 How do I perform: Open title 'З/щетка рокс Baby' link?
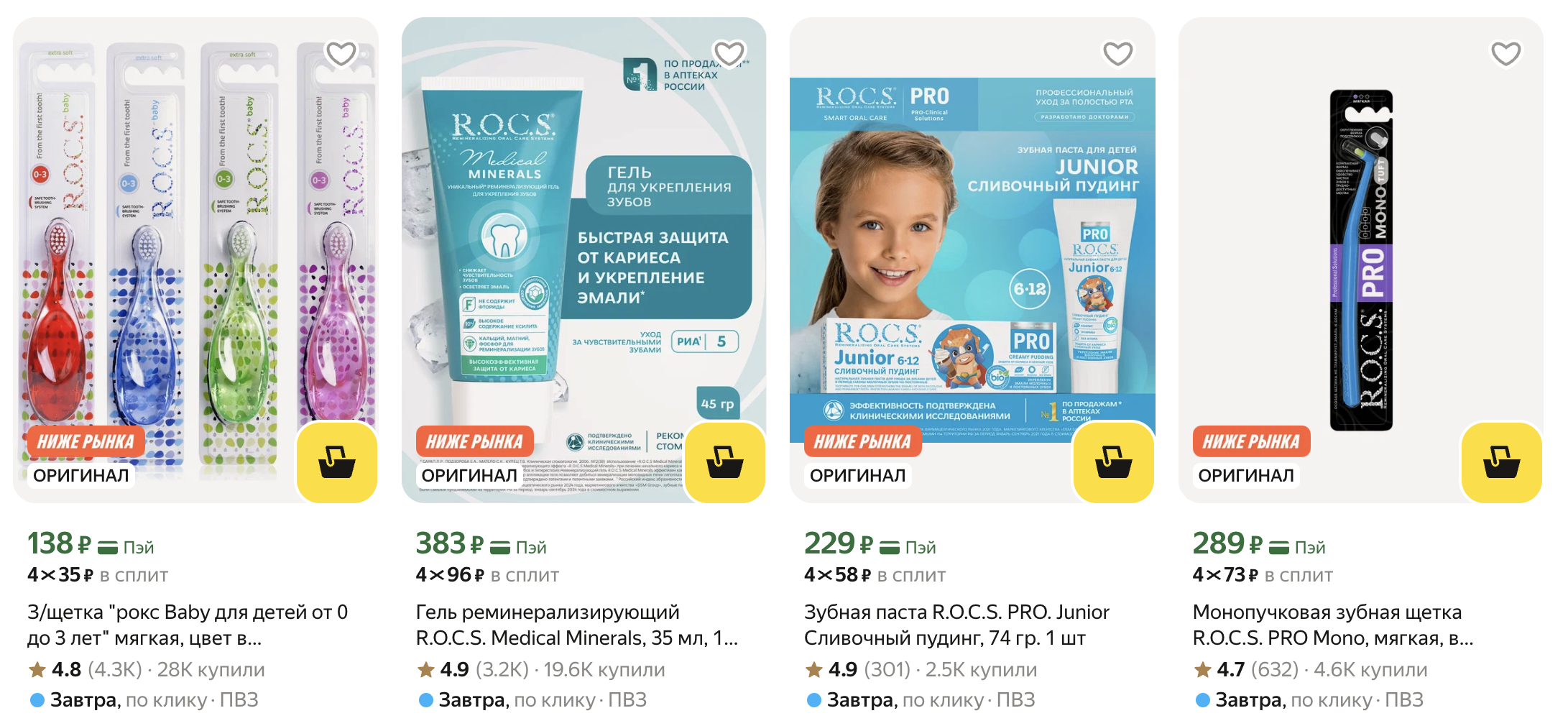(188, 625)
